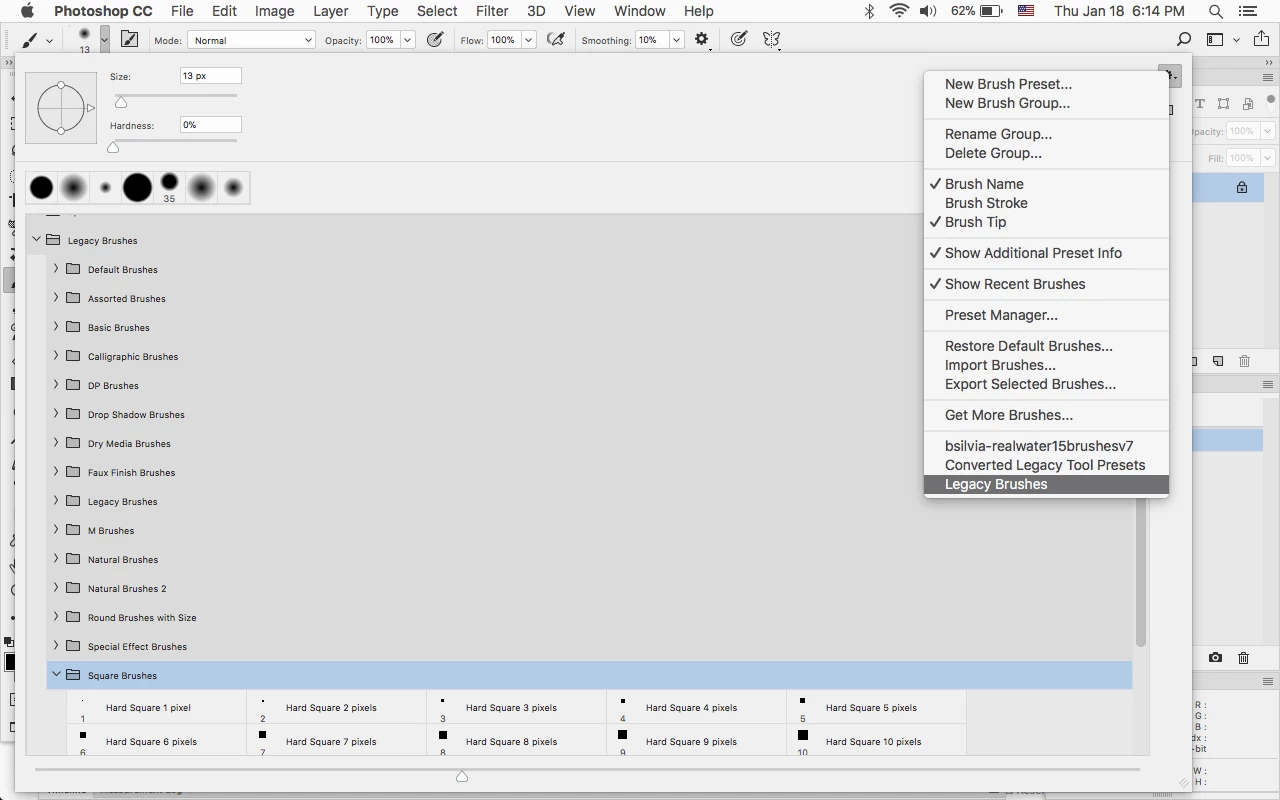1280x800 pixels.
Task: Open Opacity value dropdown arrow
Action: pos(407,40)
